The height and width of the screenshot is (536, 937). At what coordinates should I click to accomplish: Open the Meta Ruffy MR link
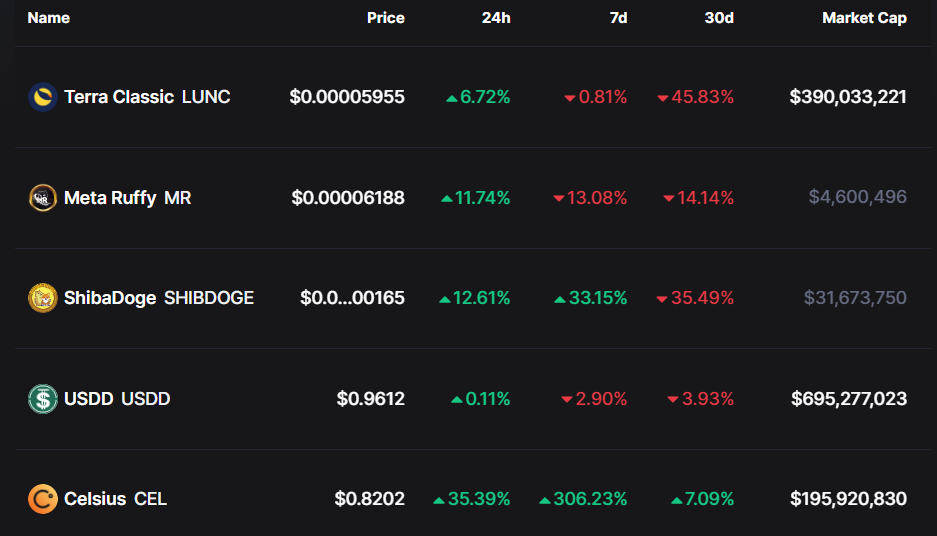127,198
